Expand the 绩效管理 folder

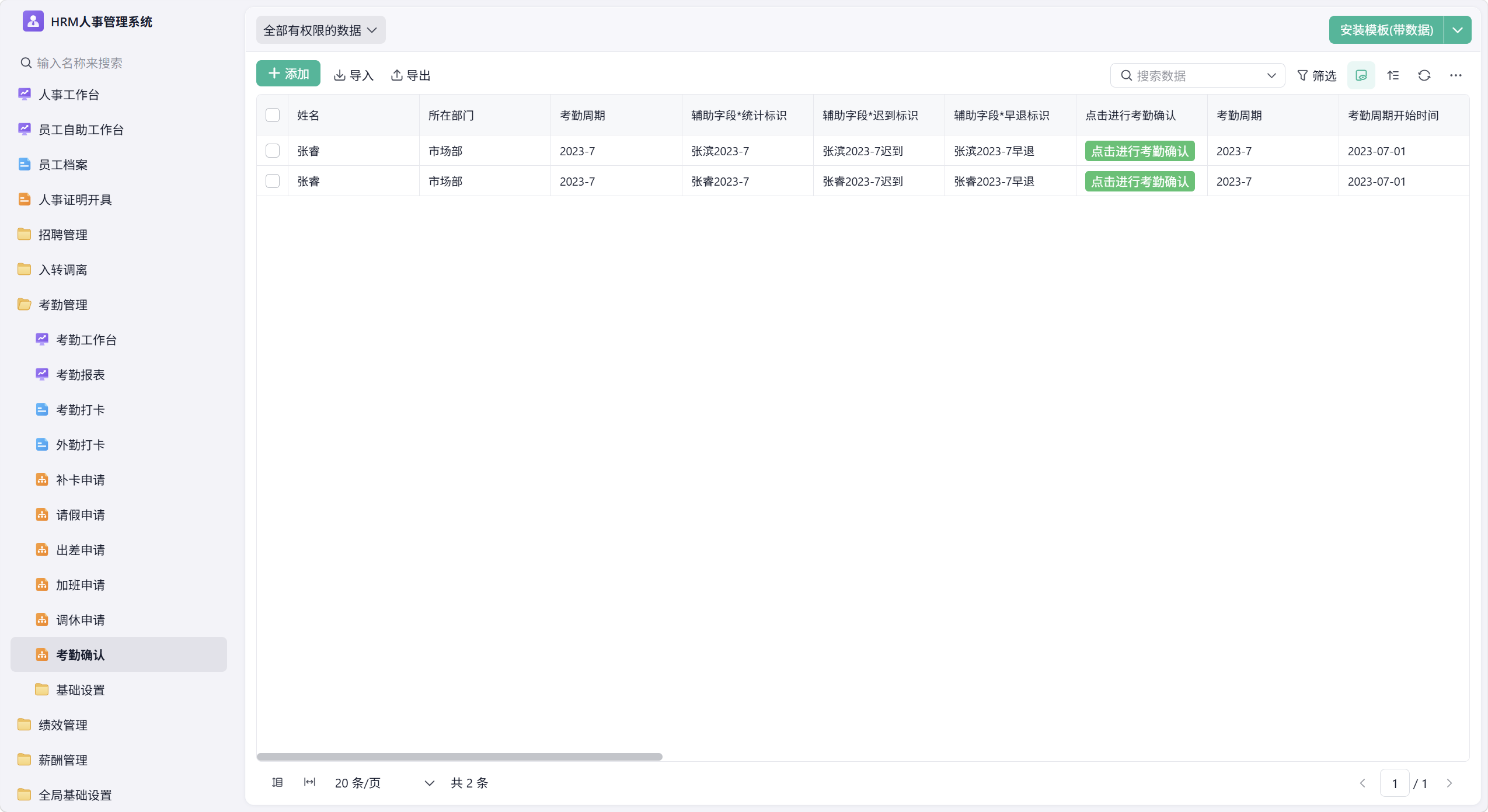pyautogui.click(x=119, y=725)
